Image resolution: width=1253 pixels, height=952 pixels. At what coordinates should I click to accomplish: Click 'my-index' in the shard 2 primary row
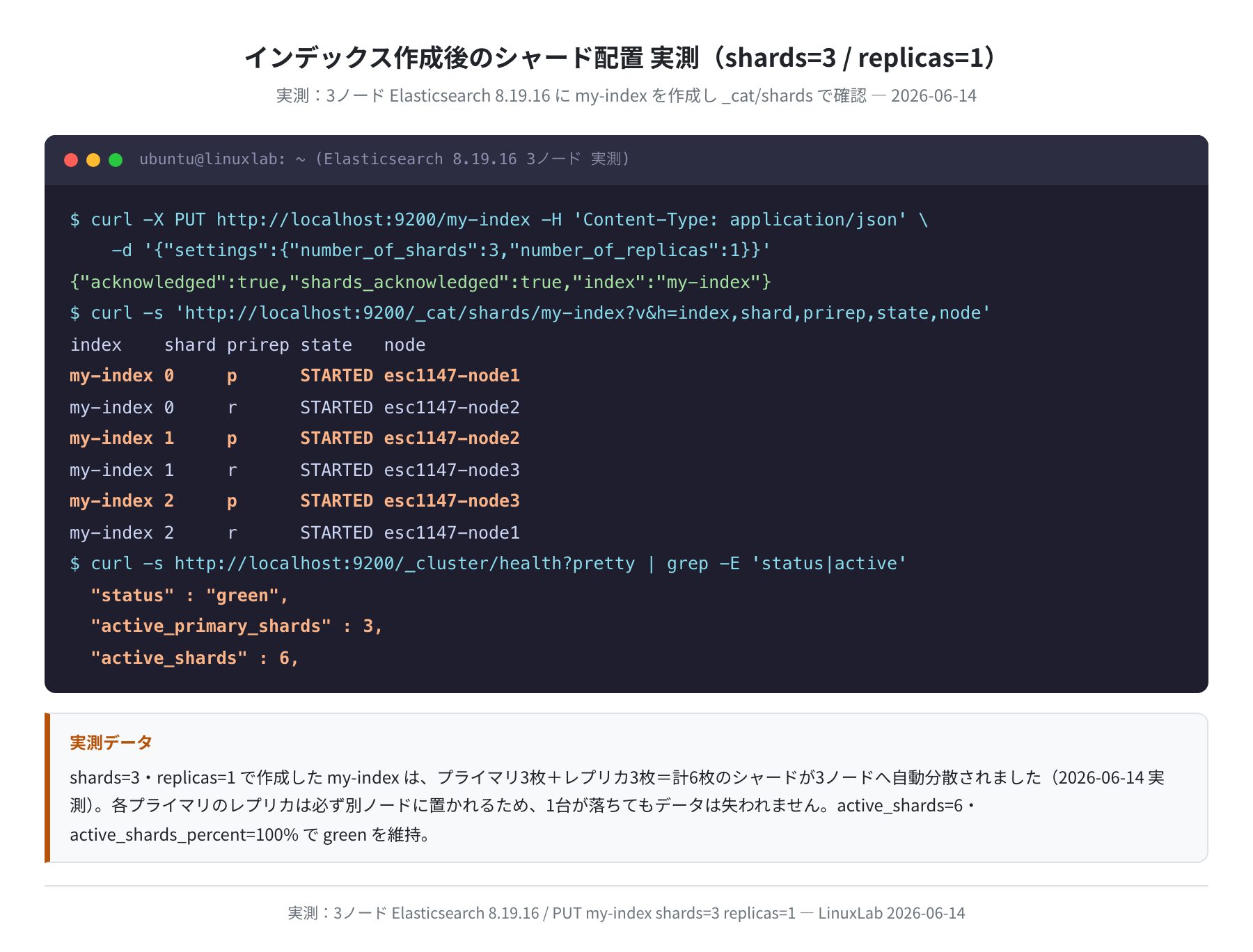(111, 501)
